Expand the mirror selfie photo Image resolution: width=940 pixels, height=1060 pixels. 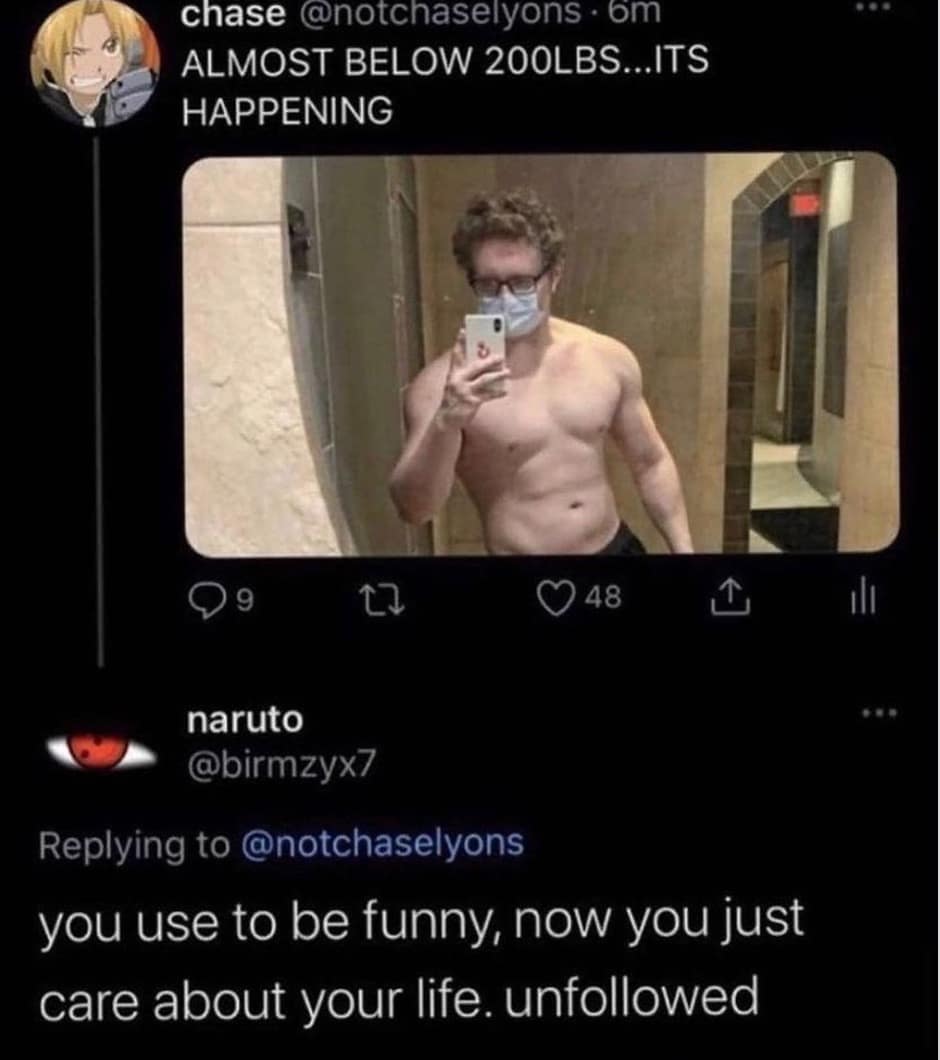[x=540, y=354]
